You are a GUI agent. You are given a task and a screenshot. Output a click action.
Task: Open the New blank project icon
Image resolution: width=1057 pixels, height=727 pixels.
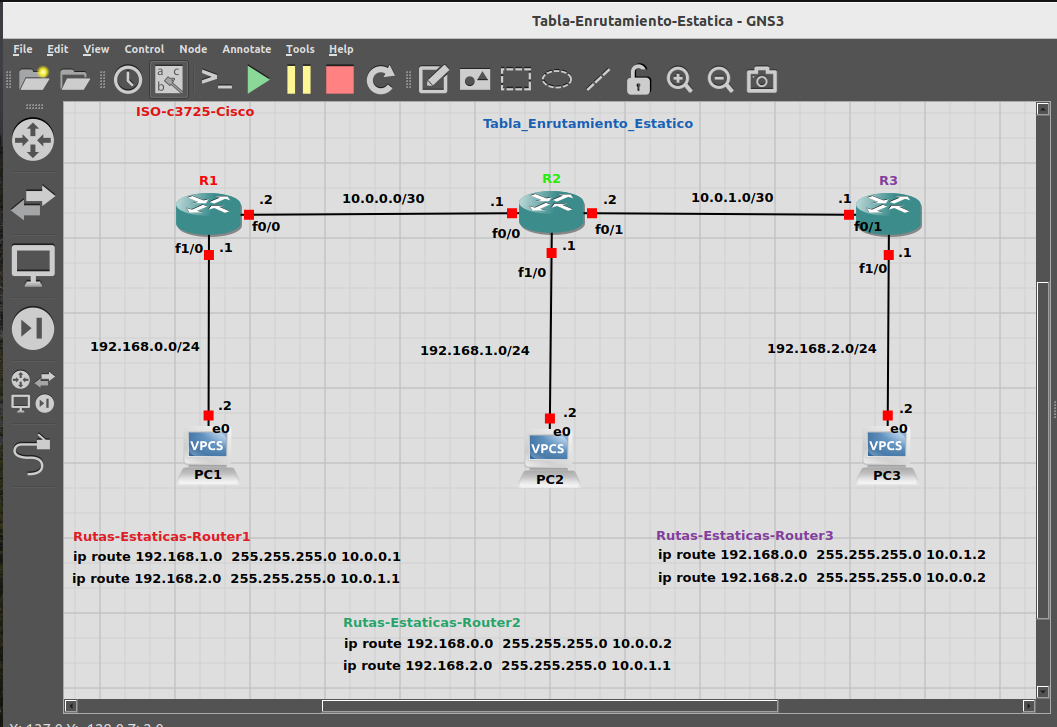click(x=34, y=80)
